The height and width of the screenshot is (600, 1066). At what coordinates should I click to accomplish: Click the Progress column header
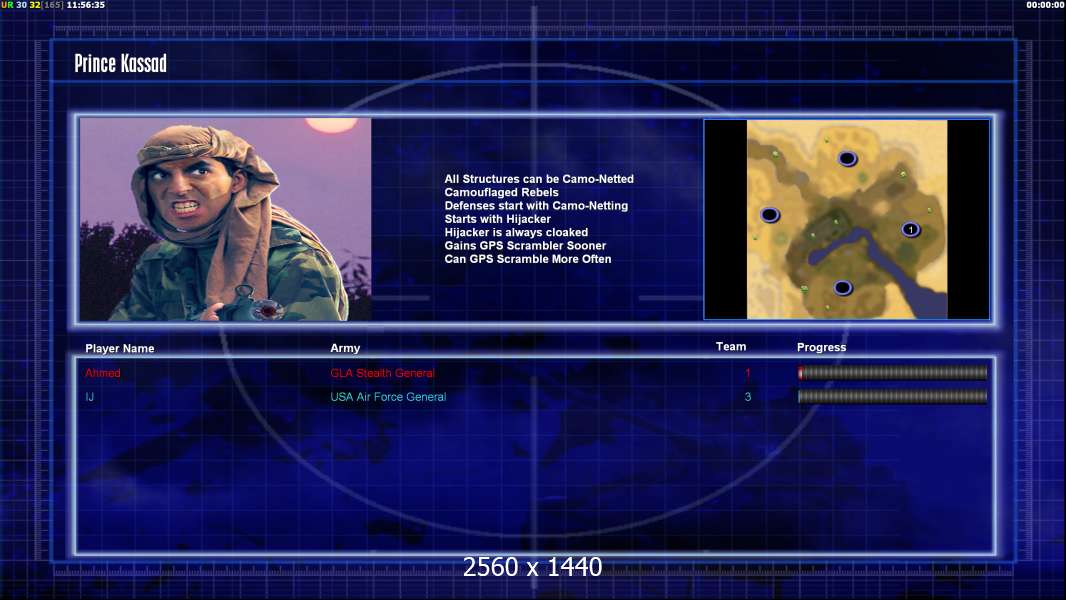(821, 347)
